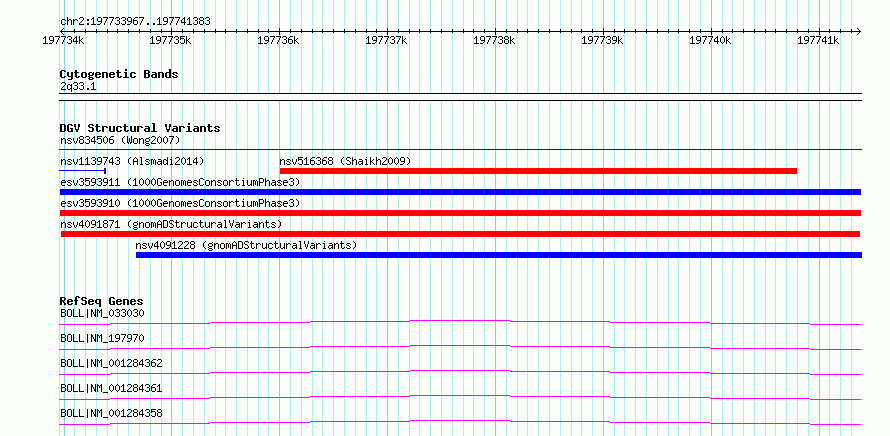Click the blue esv3593911 variant bar

tap(460, 192)
